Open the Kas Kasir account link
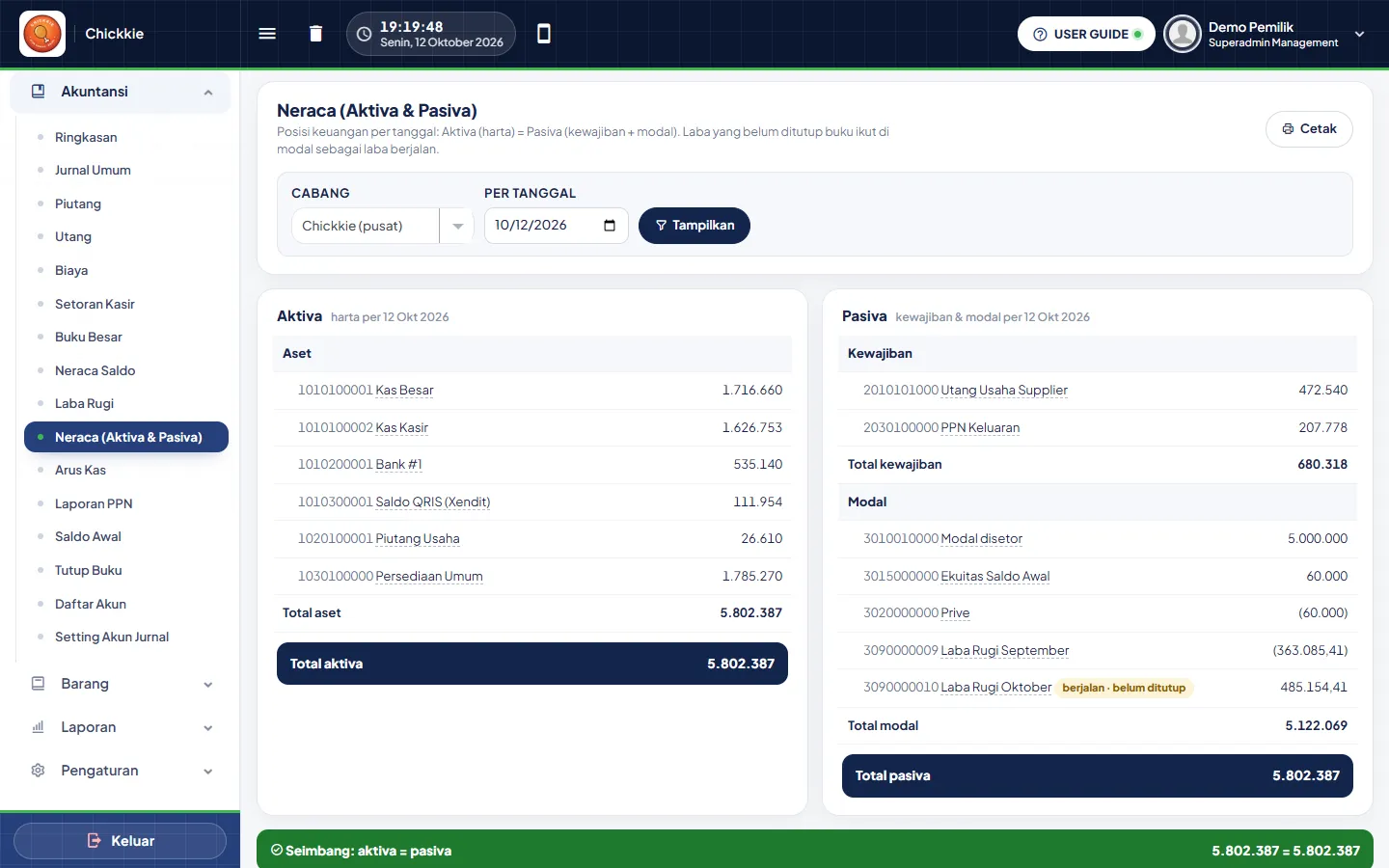The width and height of the screenshot is (1389, 868). pos(401,428)
